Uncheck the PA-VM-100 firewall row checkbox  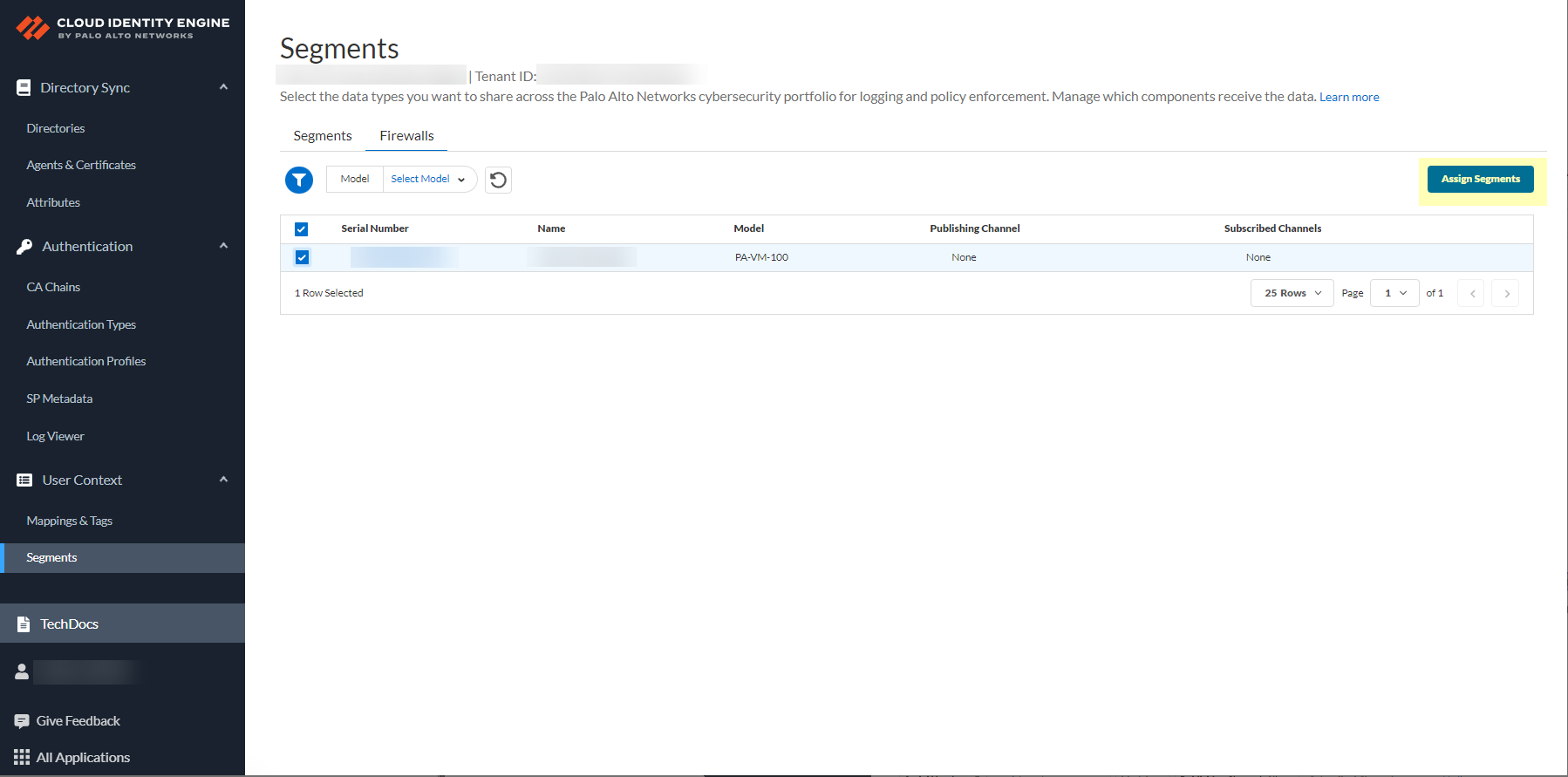pyautogui.click(x=302, y=257)
